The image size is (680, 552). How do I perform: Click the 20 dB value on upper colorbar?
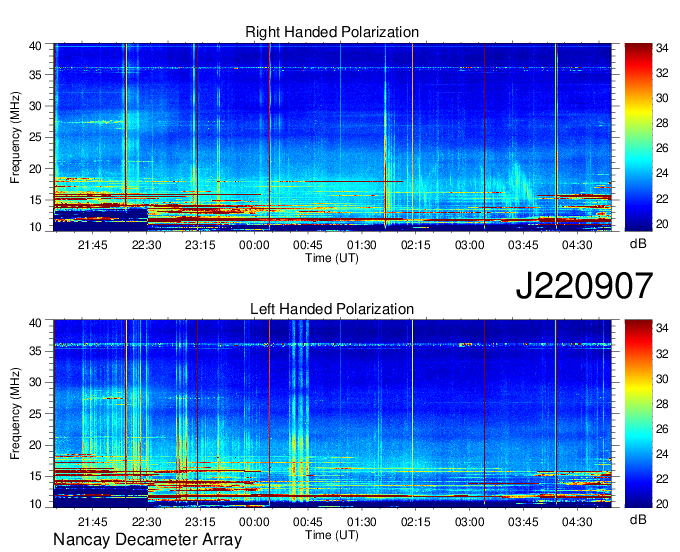(662, 224)
